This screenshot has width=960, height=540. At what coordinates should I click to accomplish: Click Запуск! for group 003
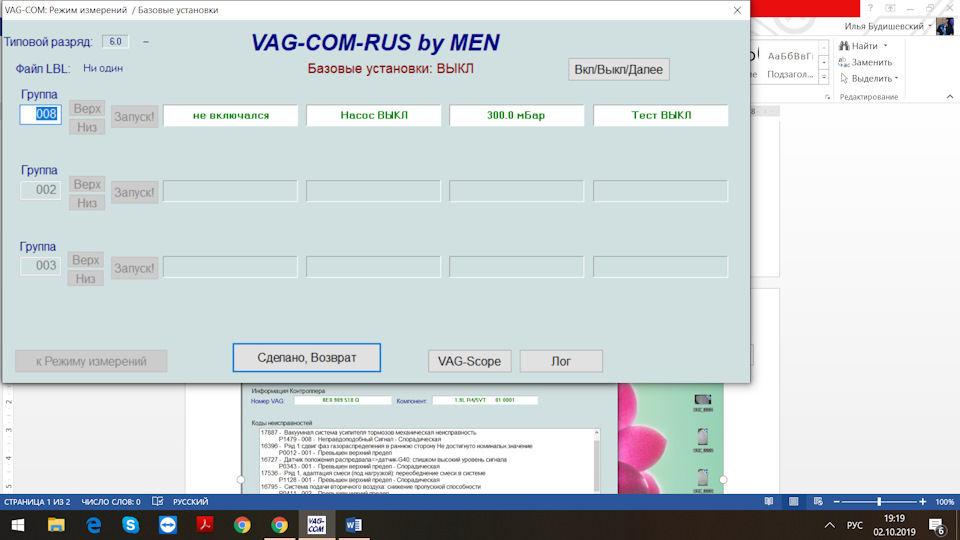tap(135, 268)
